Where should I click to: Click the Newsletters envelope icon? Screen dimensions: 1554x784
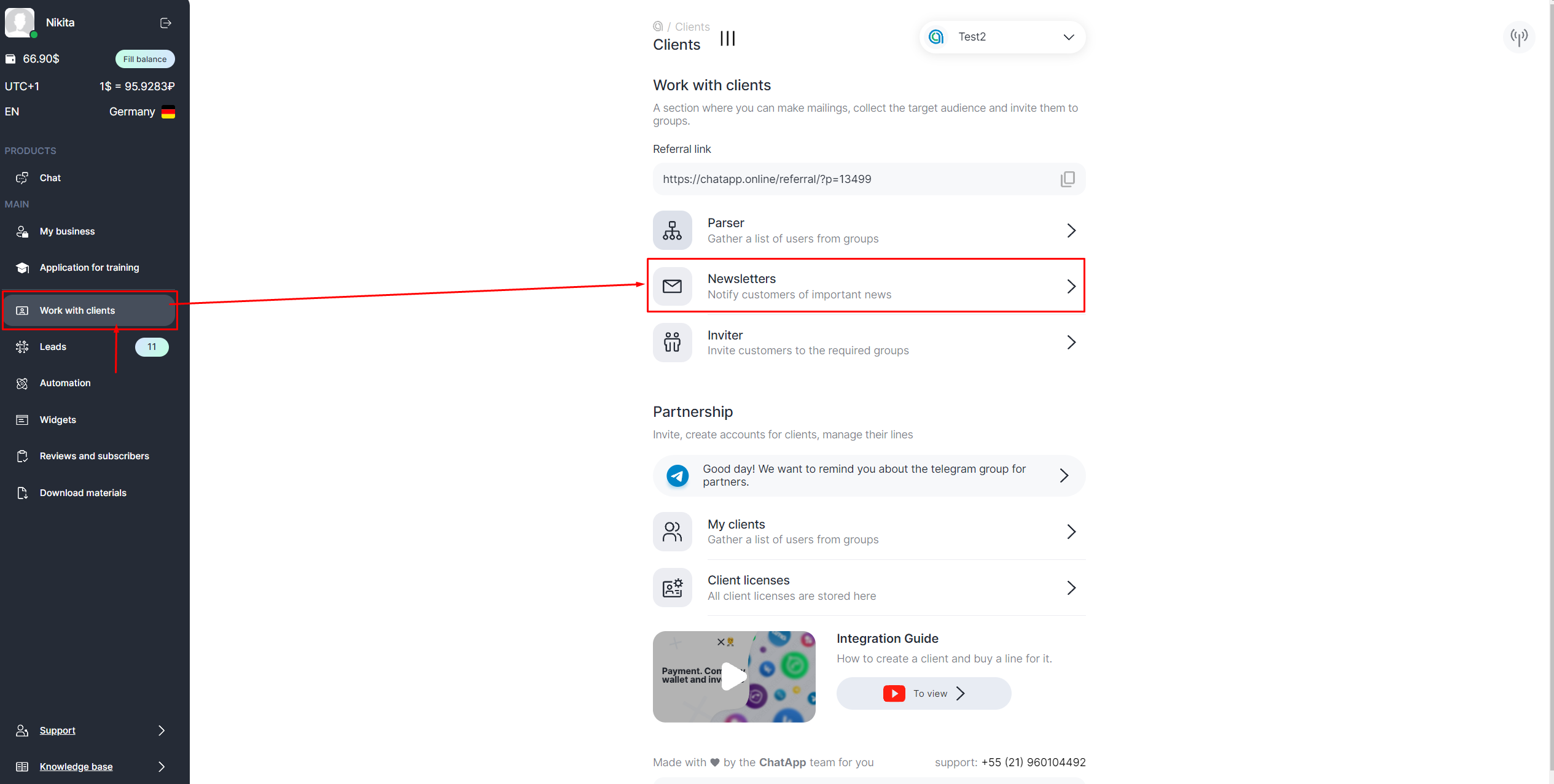coord(672,286)
